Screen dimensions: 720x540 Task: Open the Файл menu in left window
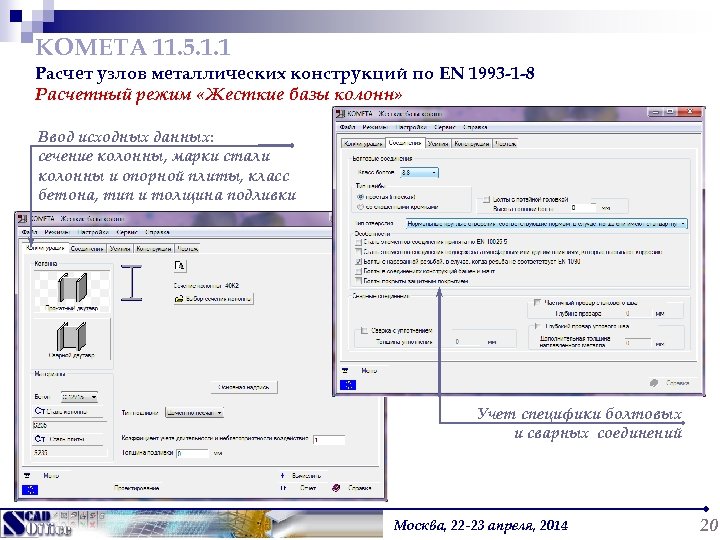(x=29, y=232)
